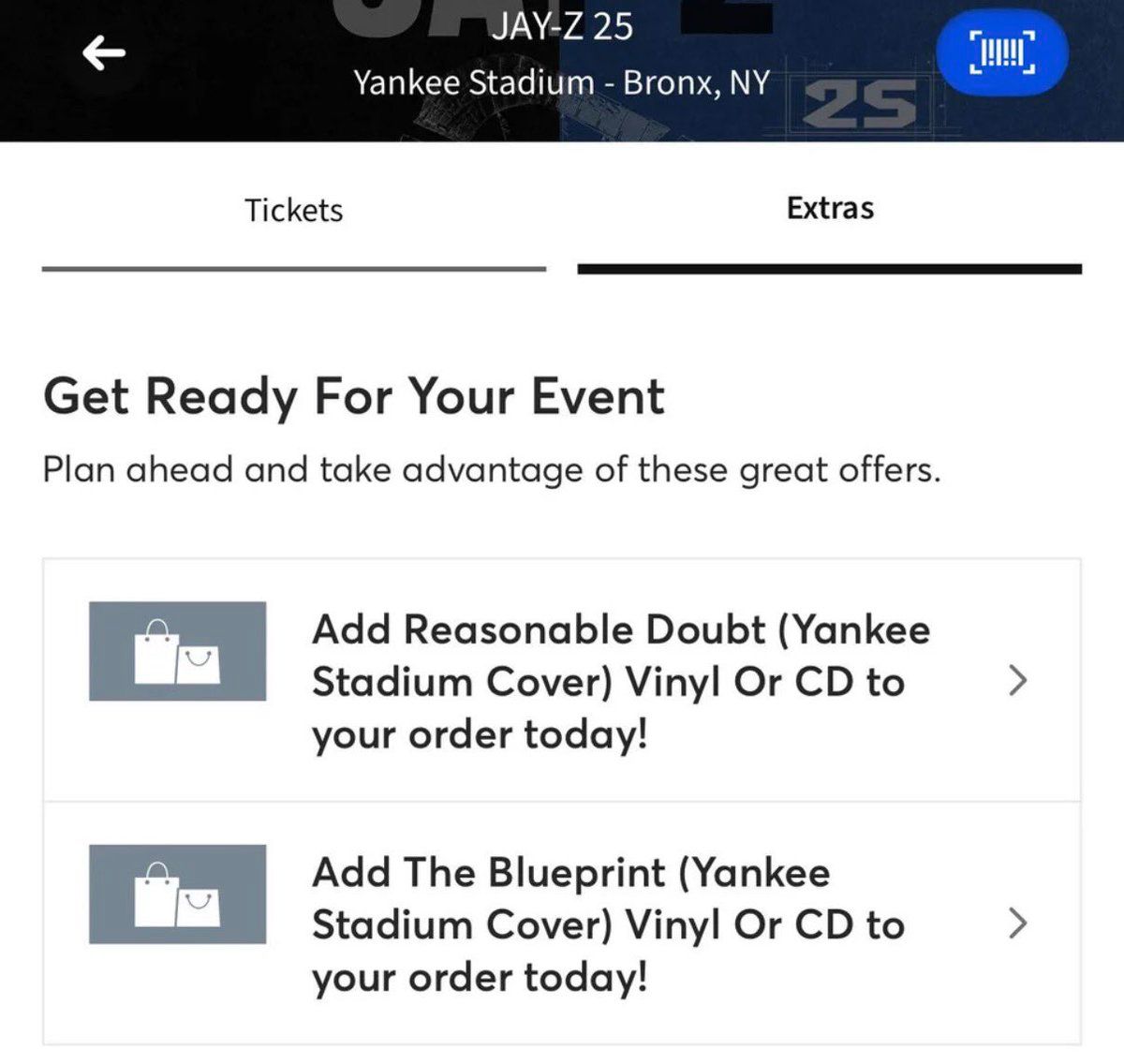Open the Add The Blueprint Vinyl offer text
This screenshot has height=1064, width=1124.
pos(607,924)
